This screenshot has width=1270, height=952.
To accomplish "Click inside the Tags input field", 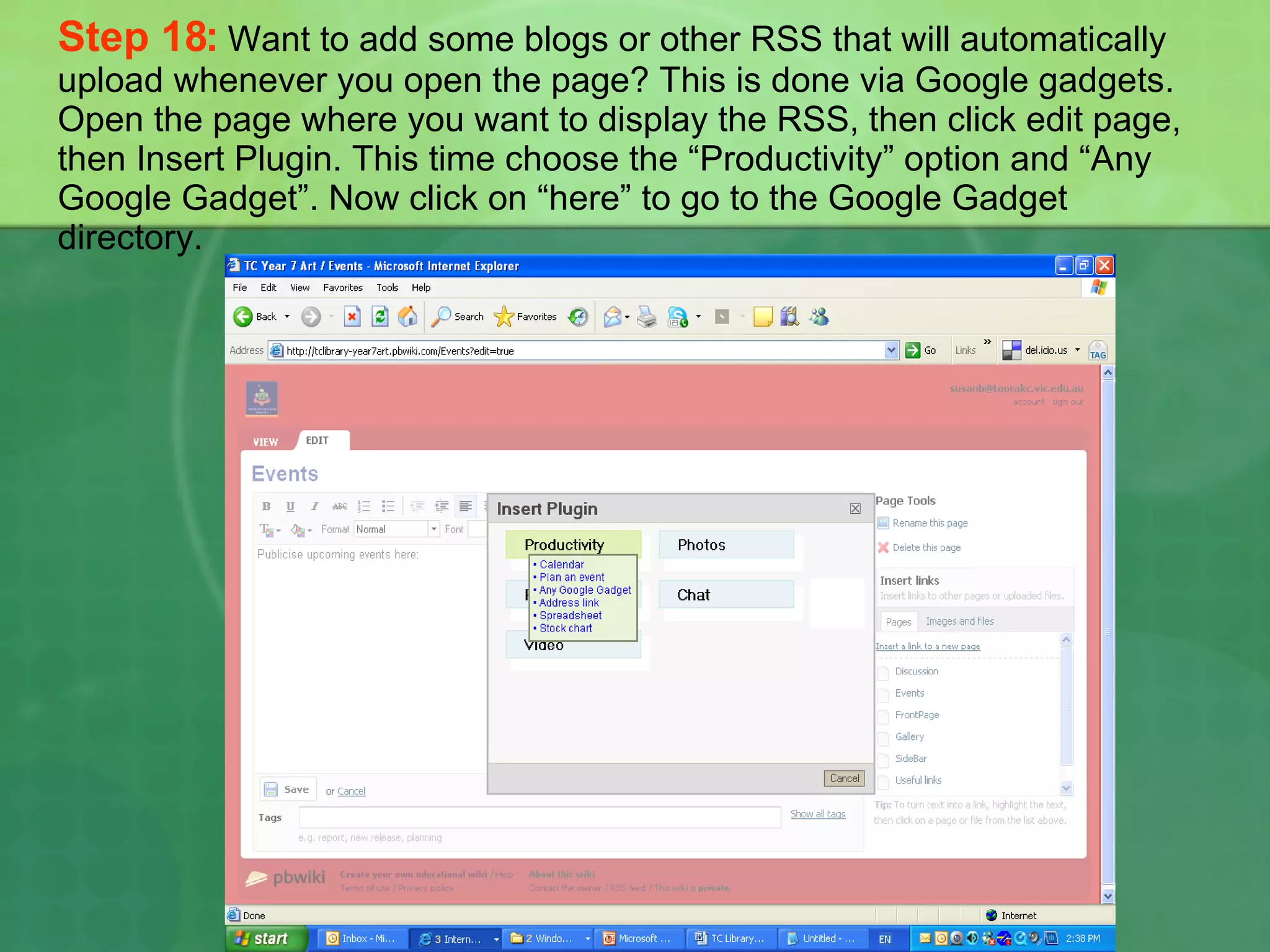I will point(540,818).
